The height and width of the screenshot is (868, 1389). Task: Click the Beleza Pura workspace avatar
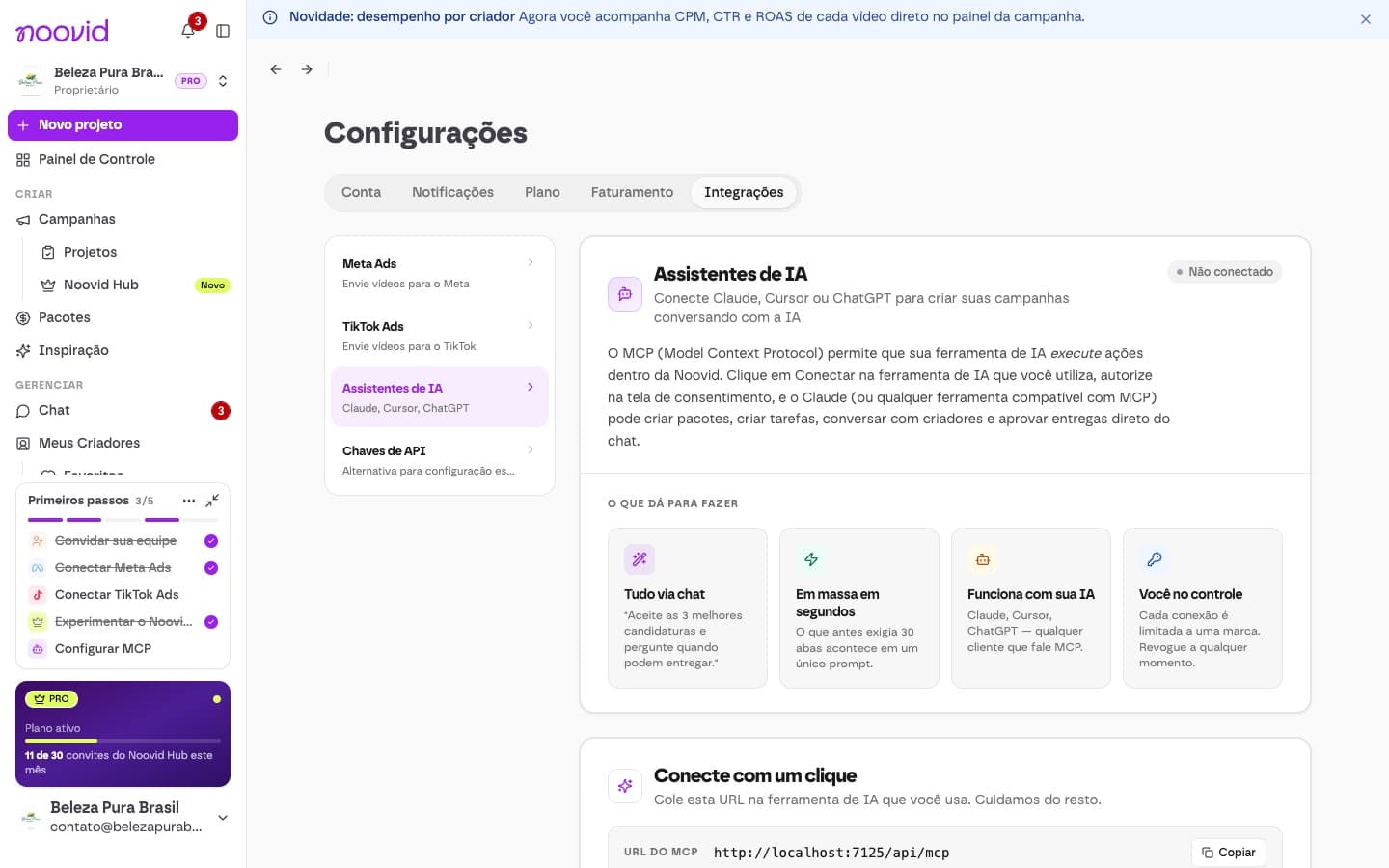click(31, 81)
